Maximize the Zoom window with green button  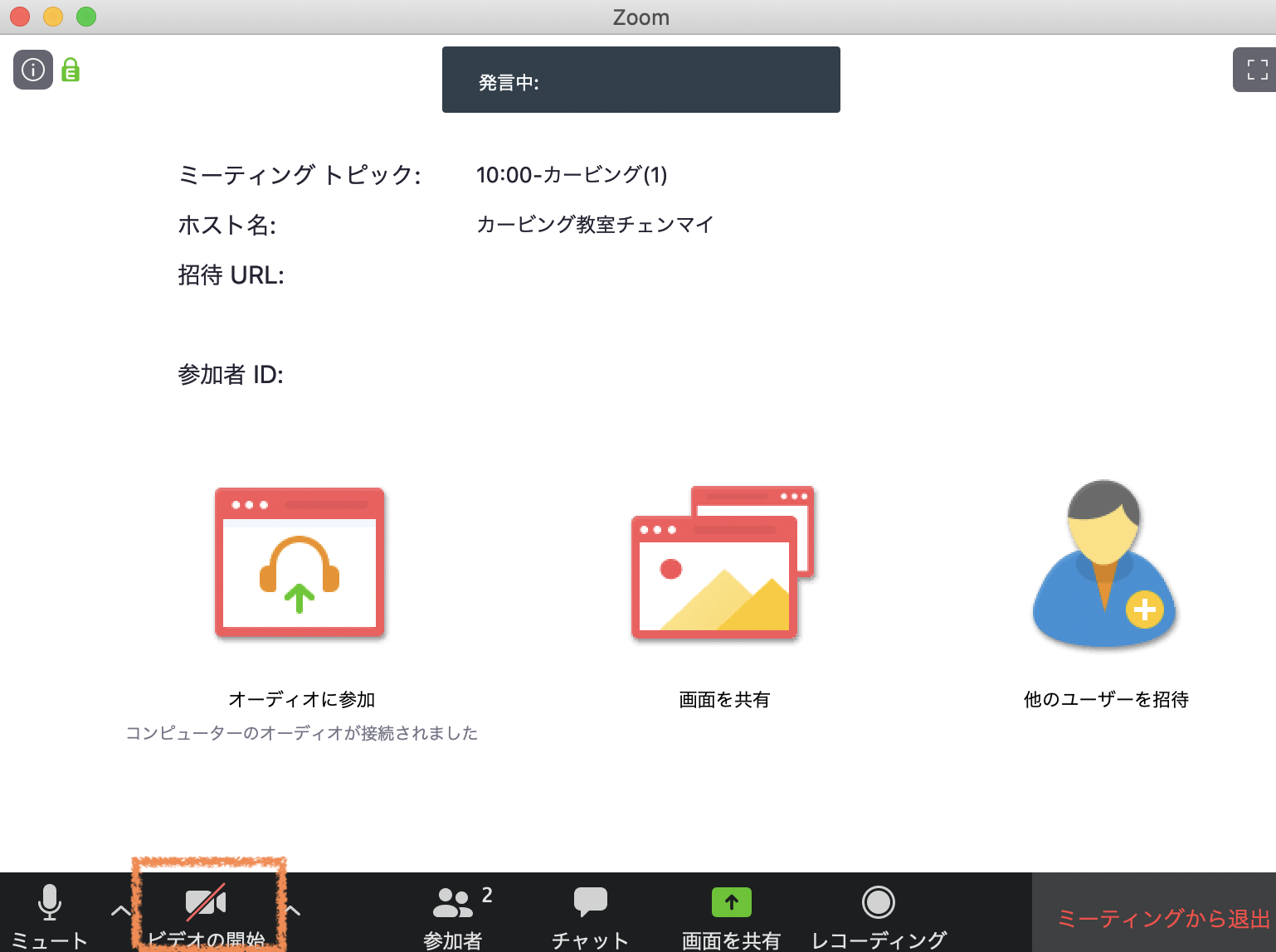[x=86, y=17]
